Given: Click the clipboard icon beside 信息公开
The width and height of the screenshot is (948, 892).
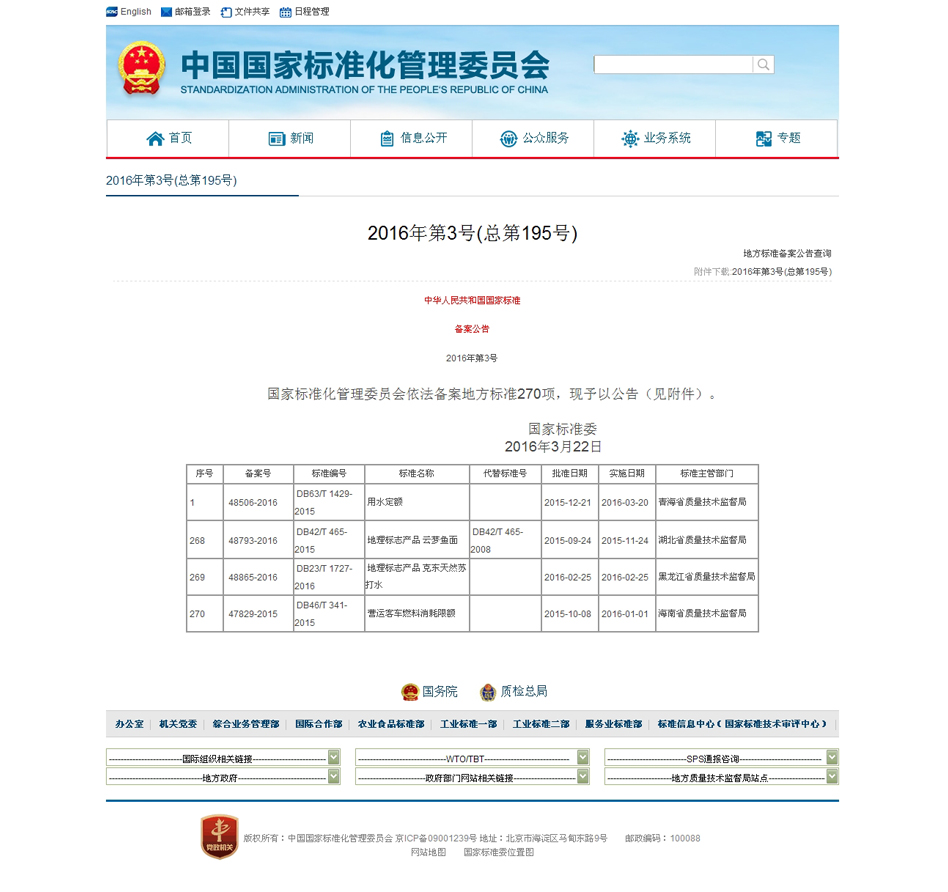Looking at the screenshot, I should click(387, 139).
